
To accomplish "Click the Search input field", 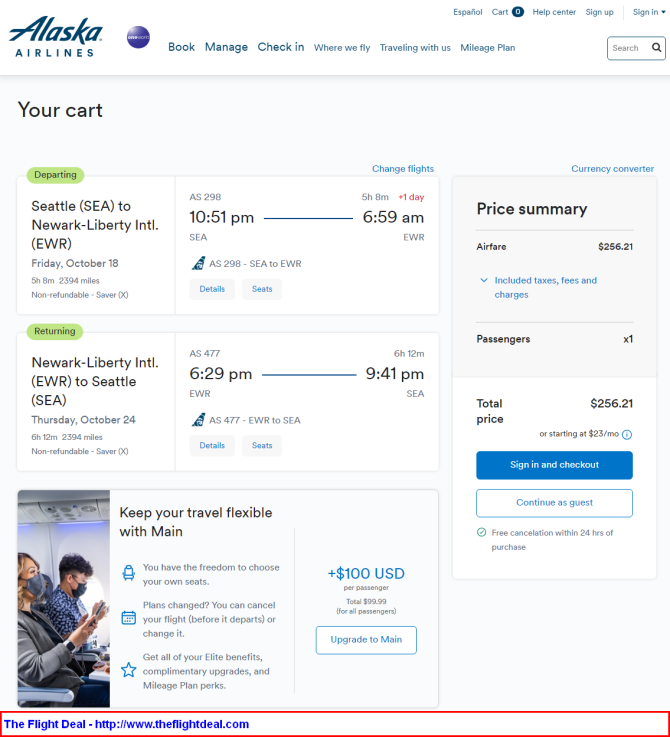I will [629, 48].
